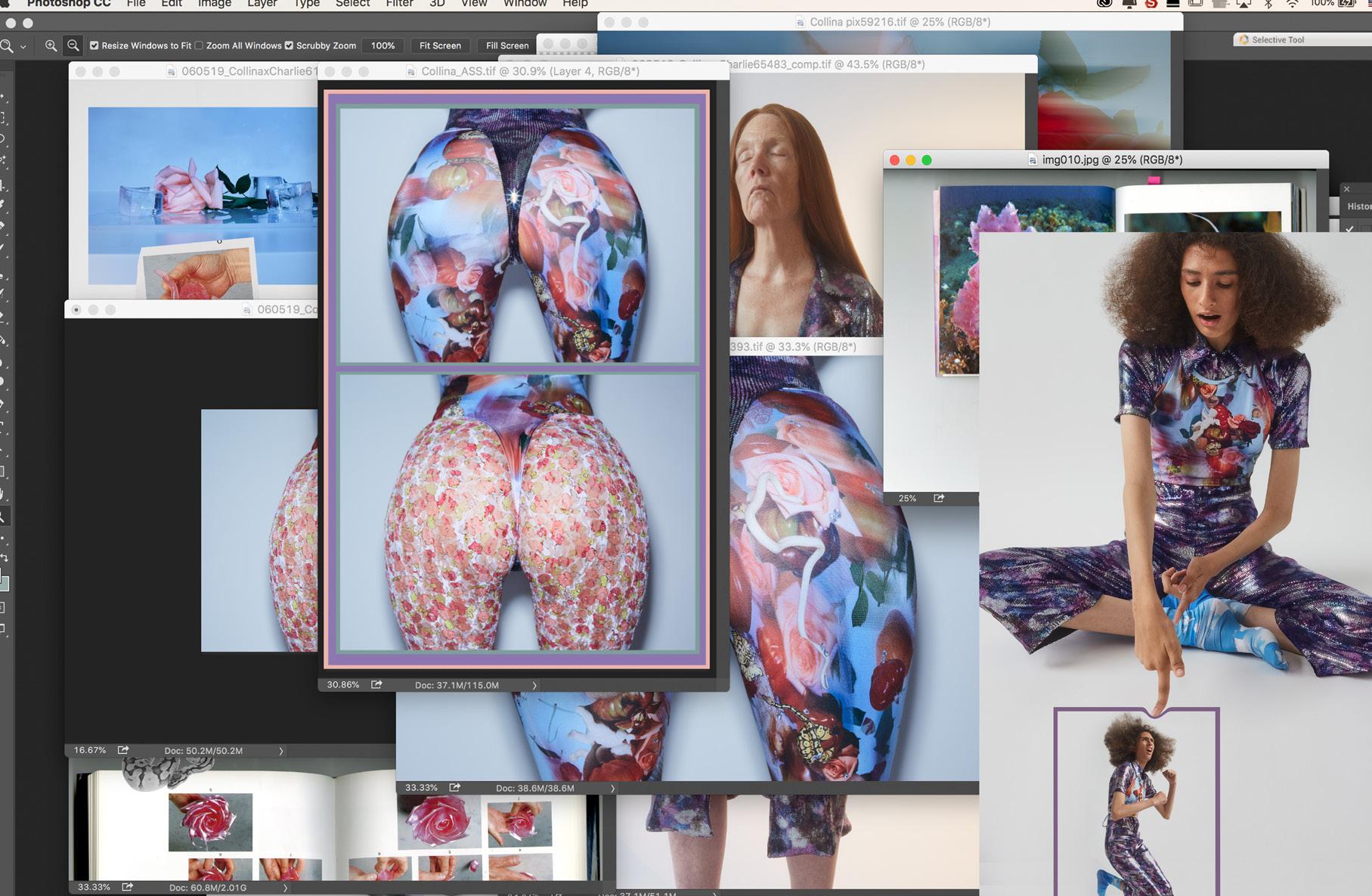Click the 100% zoom button

(383, 45)
